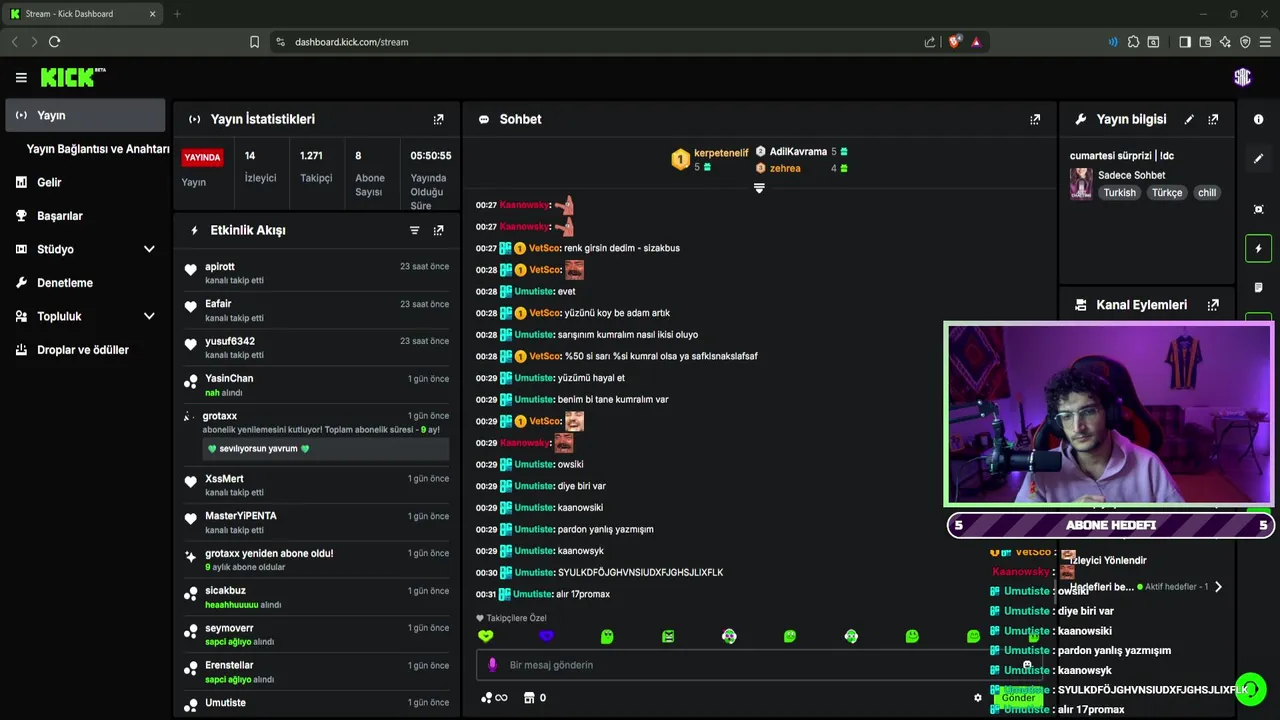Expand the Stüdyo sidebar submenu
The height and width of the screenshot is (720, 1280).
pos(149,249)
